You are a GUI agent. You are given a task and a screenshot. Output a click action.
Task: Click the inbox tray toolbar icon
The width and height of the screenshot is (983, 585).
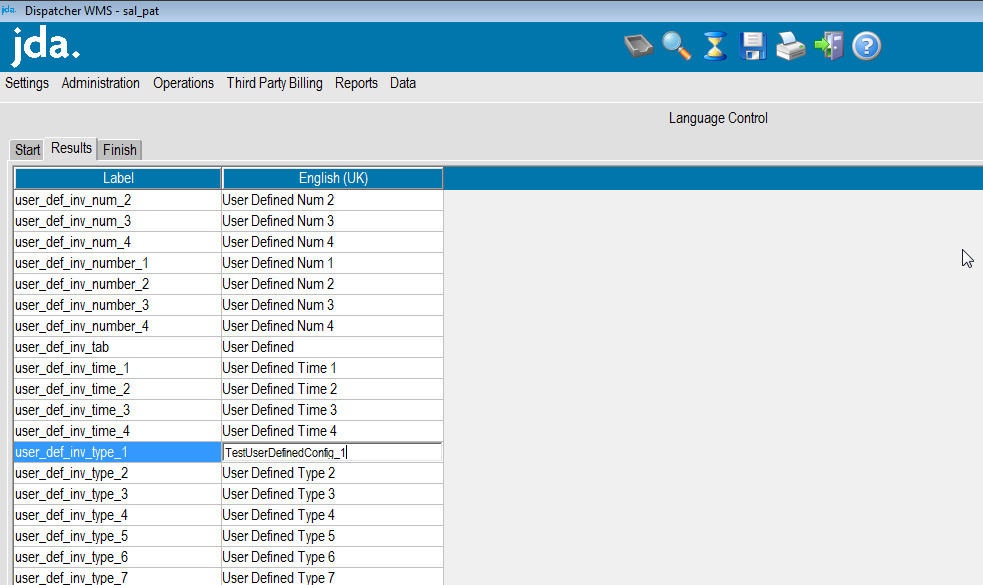(x=638, y=46)
